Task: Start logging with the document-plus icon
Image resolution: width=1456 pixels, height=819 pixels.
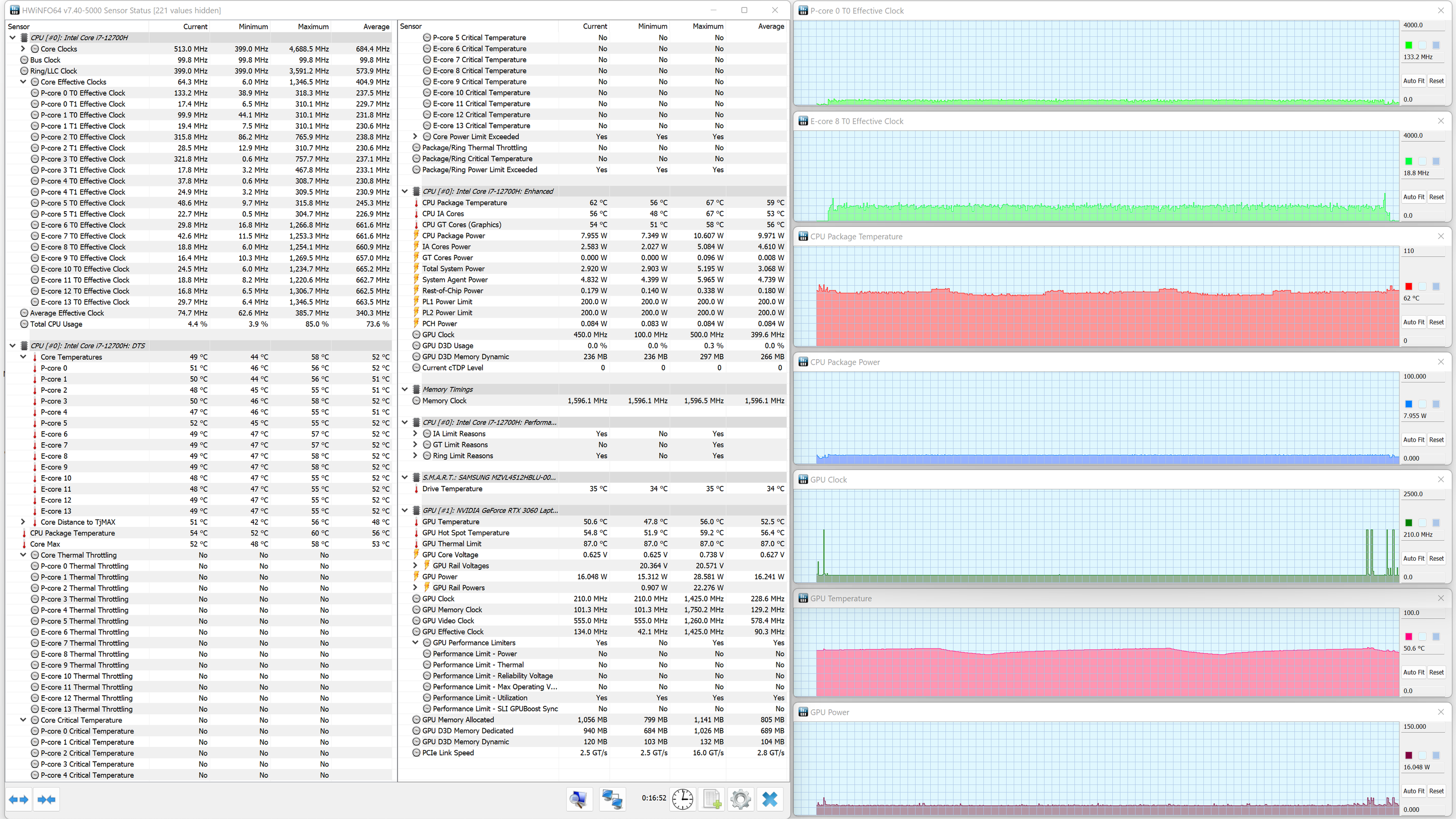Action: pyautogui.click(x=711, y=799)
